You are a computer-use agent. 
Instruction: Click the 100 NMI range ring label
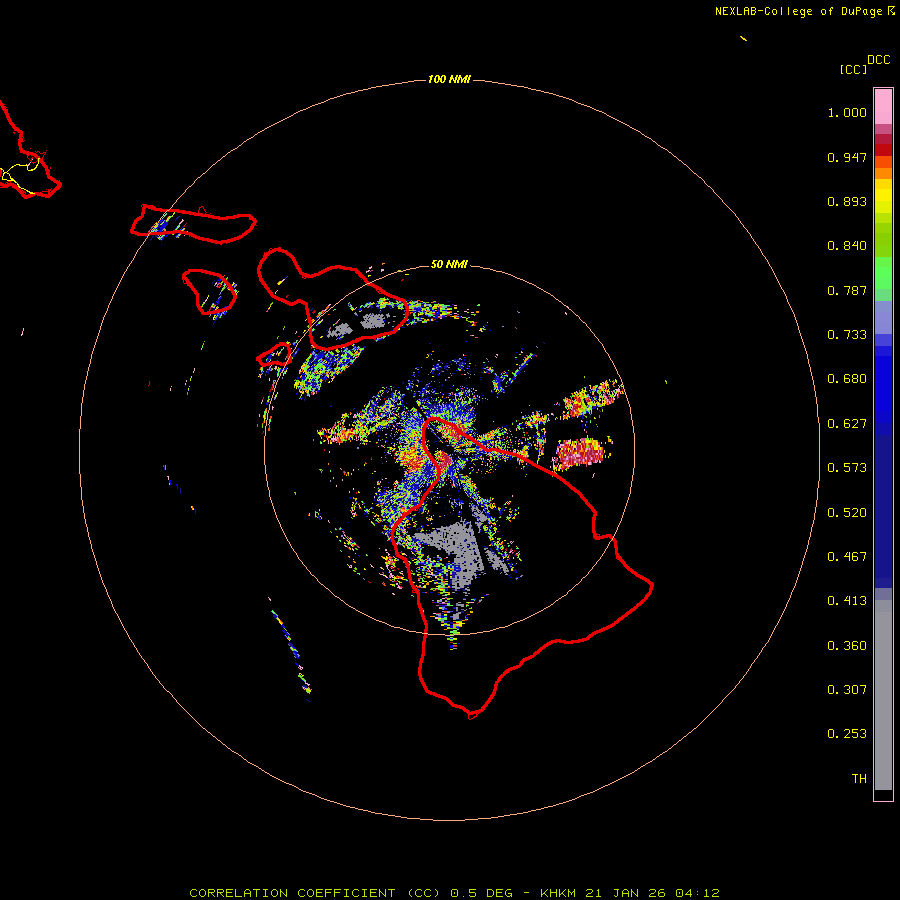(x=449, y=79)
